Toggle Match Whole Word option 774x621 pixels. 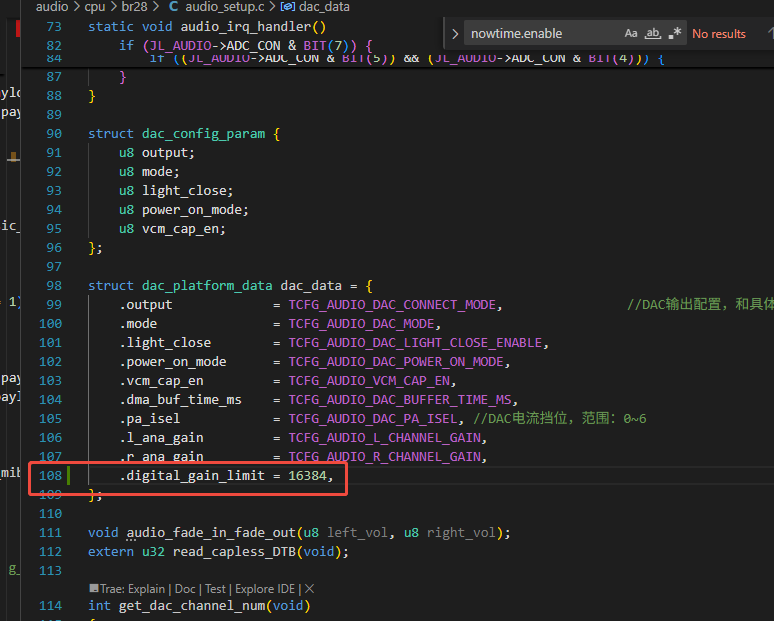coord(653,34)
